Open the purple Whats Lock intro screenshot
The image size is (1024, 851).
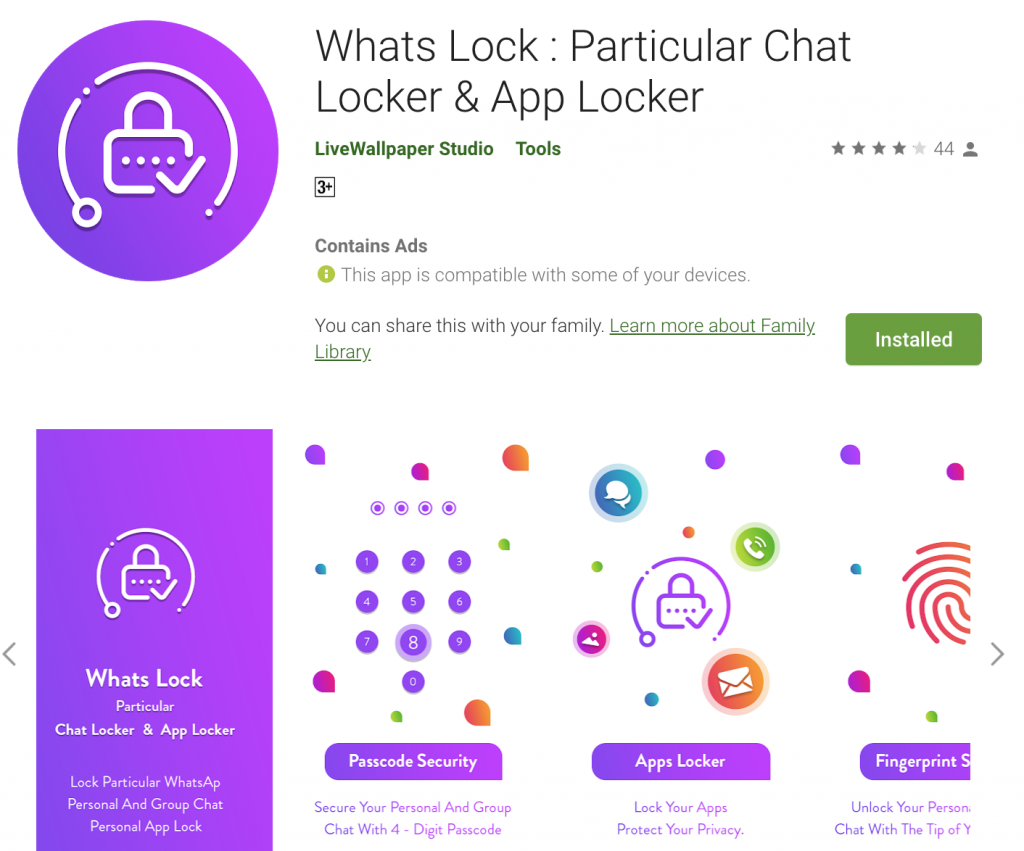(x=154, y=640)
